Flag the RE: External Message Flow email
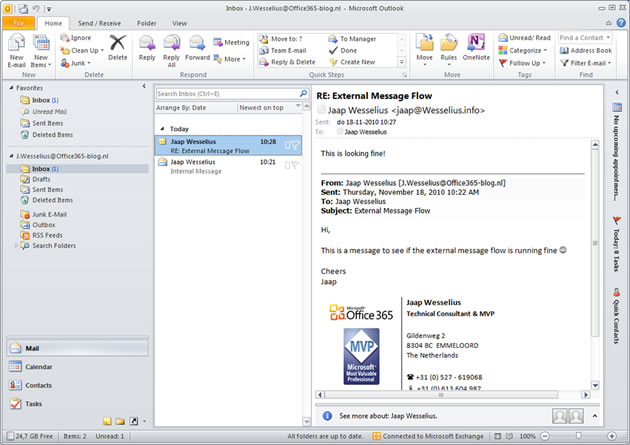The width and height of the screenshot is (630, 445). click(x=296, y=145)
